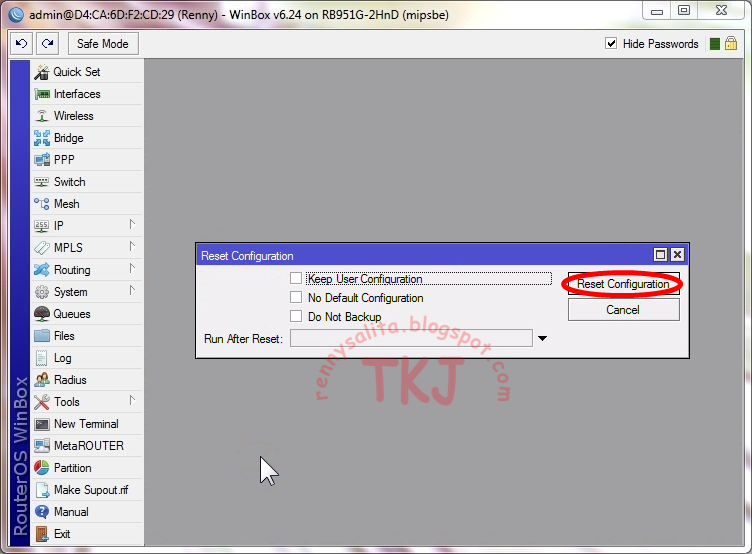Toggle the Safe Mode button
The height and width of the screenshot is (554, 752).
[103, 44]
